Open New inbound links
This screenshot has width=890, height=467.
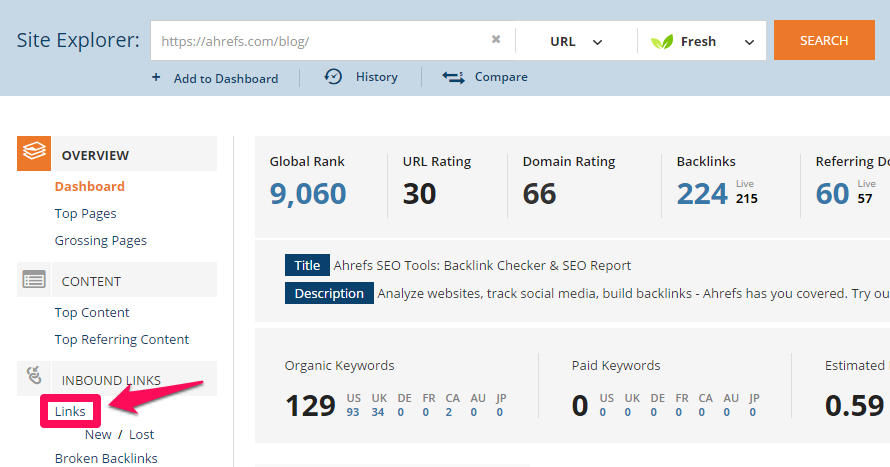tap(98, 435)
